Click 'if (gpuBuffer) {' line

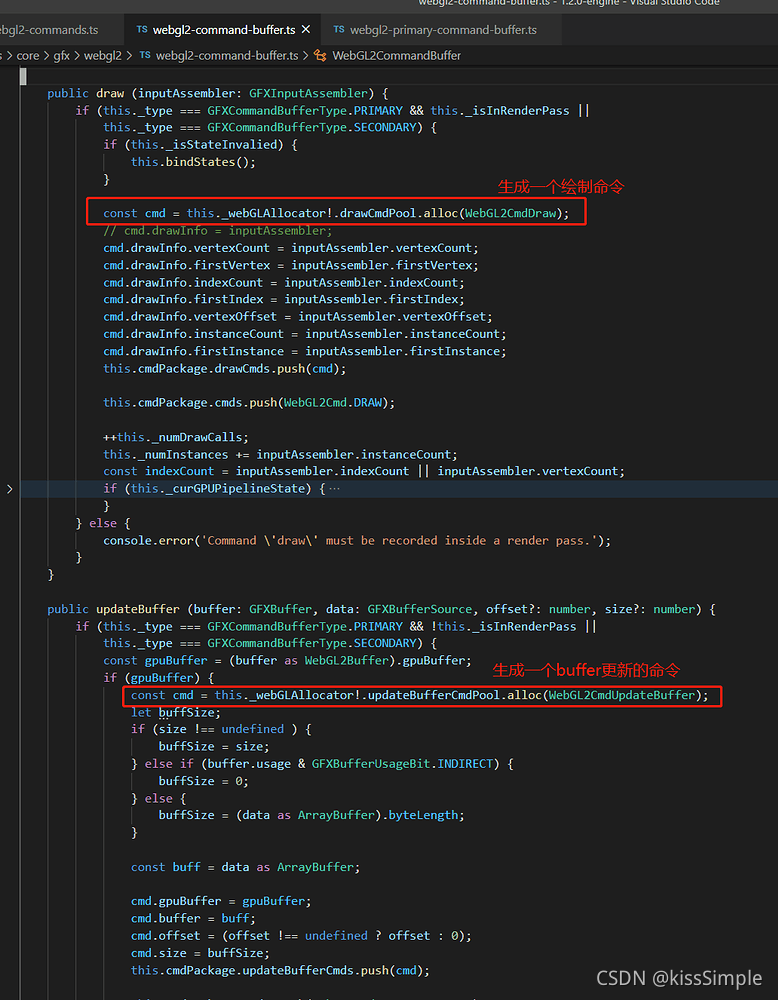point(159,678)
